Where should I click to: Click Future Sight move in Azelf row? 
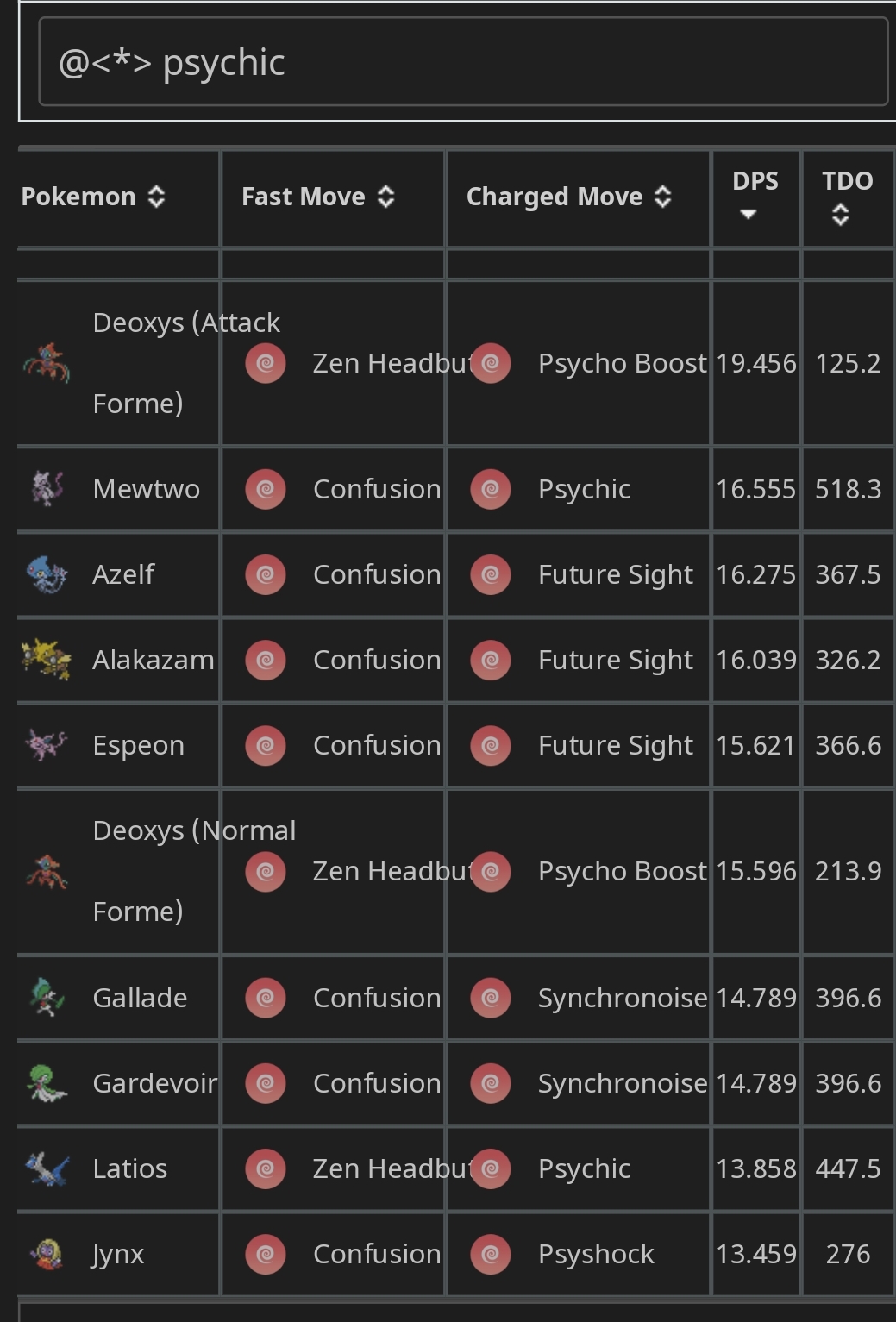(615, 574)
